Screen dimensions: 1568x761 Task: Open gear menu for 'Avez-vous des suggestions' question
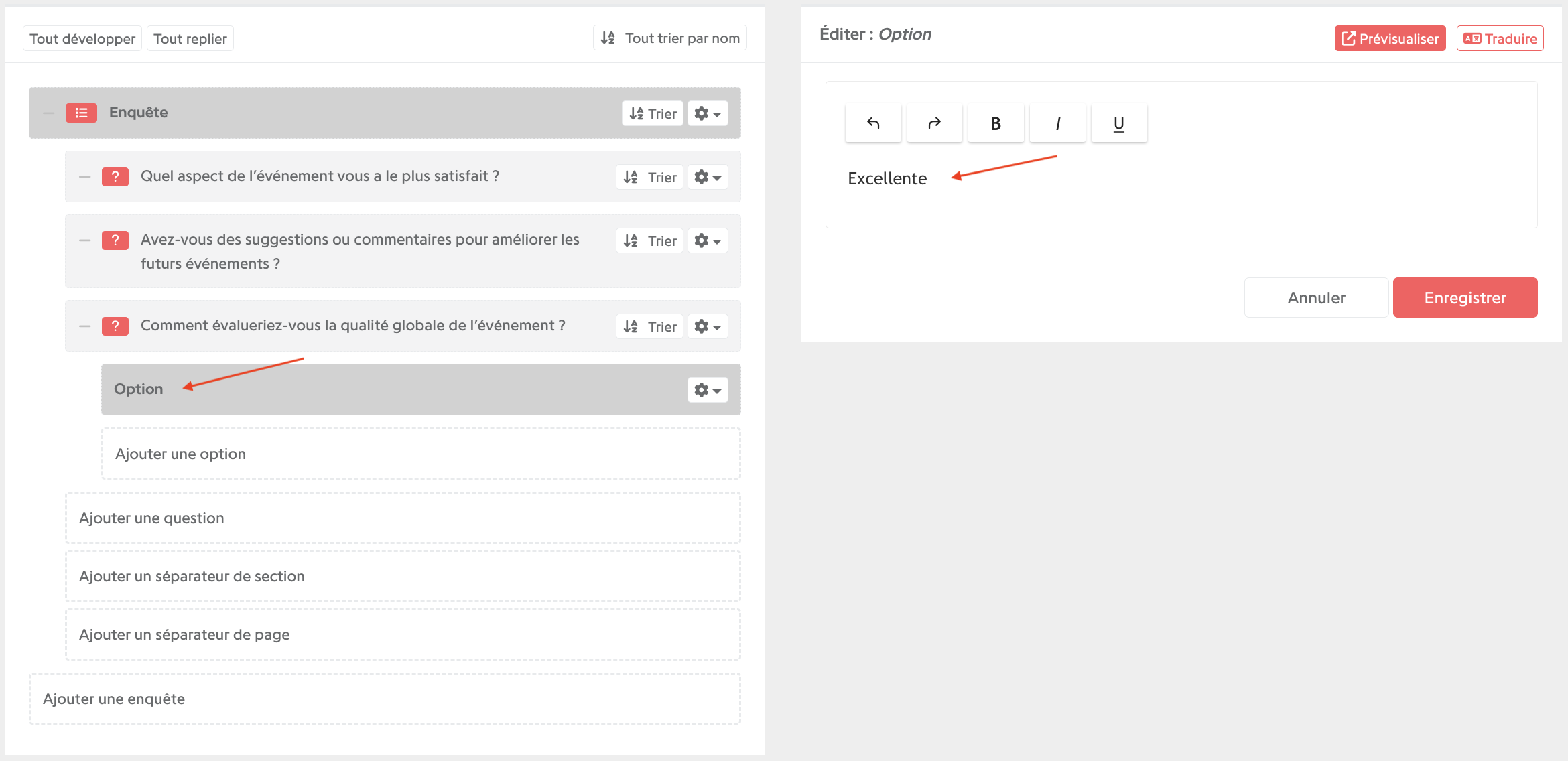pos(708,240)
